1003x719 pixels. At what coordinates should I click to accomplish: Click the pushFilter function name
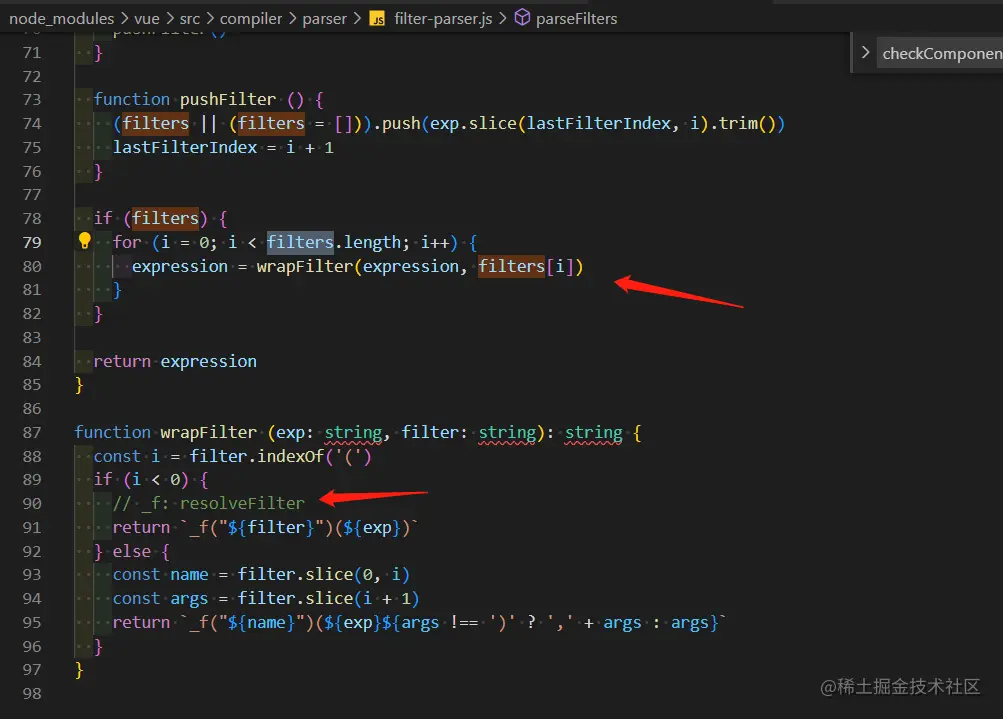228,99
